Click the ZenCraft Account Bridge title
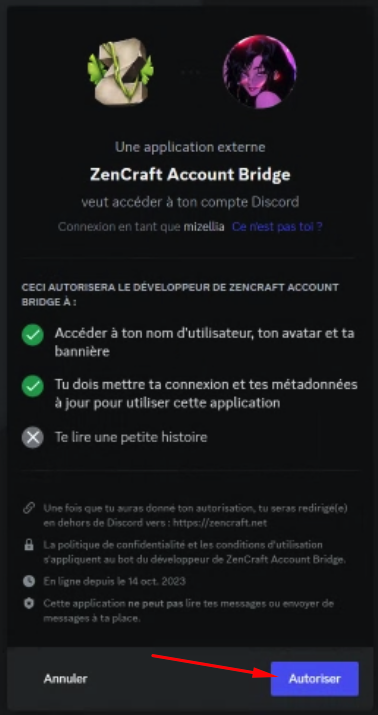378x715 pixels. coord(190,175)
